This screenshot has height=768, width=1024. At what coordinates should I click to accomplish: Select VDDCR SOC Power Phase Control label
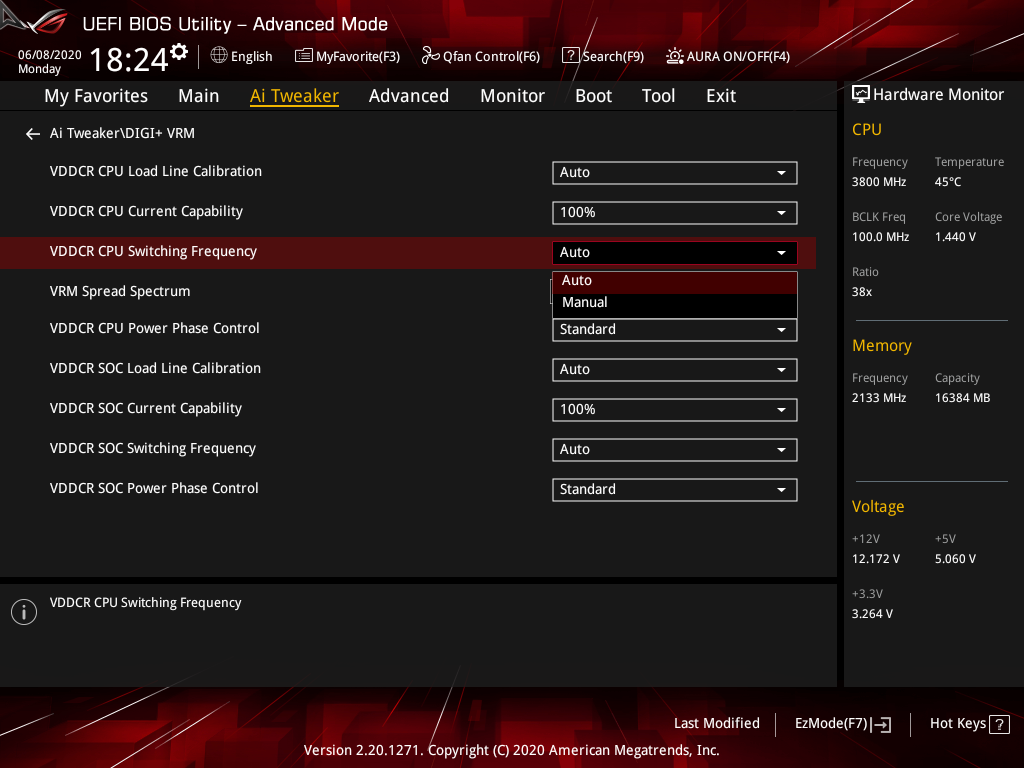(154, 488)
